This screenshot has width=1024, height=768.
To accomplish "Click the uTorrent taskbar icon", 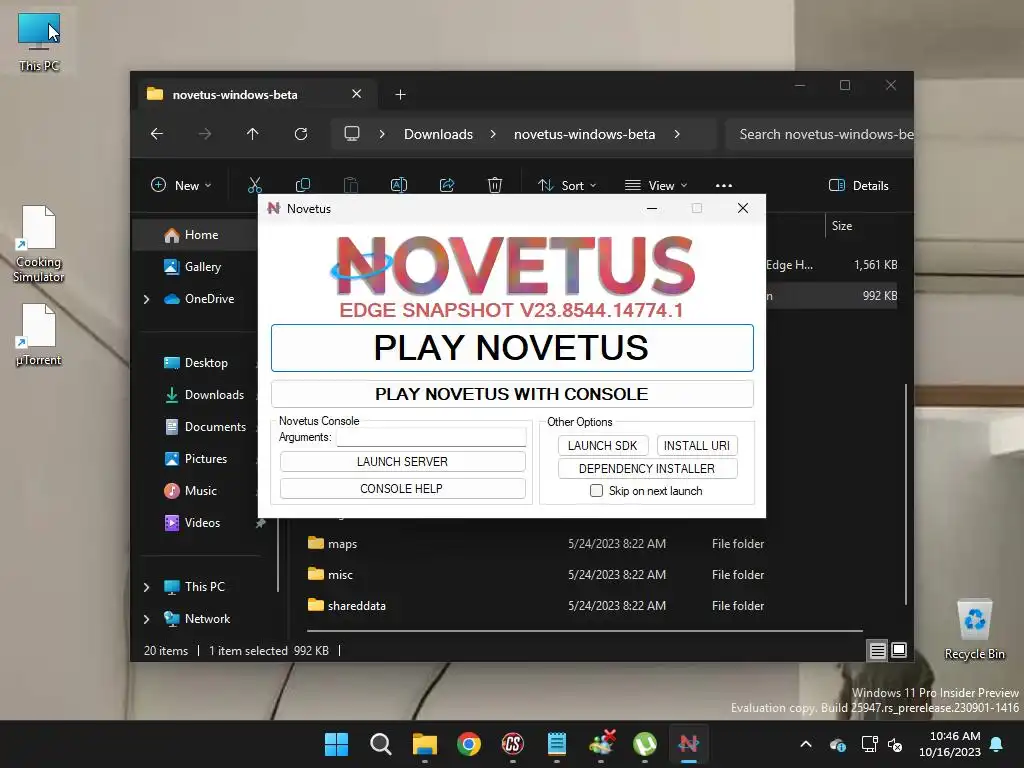I will [x=645, y=744].
